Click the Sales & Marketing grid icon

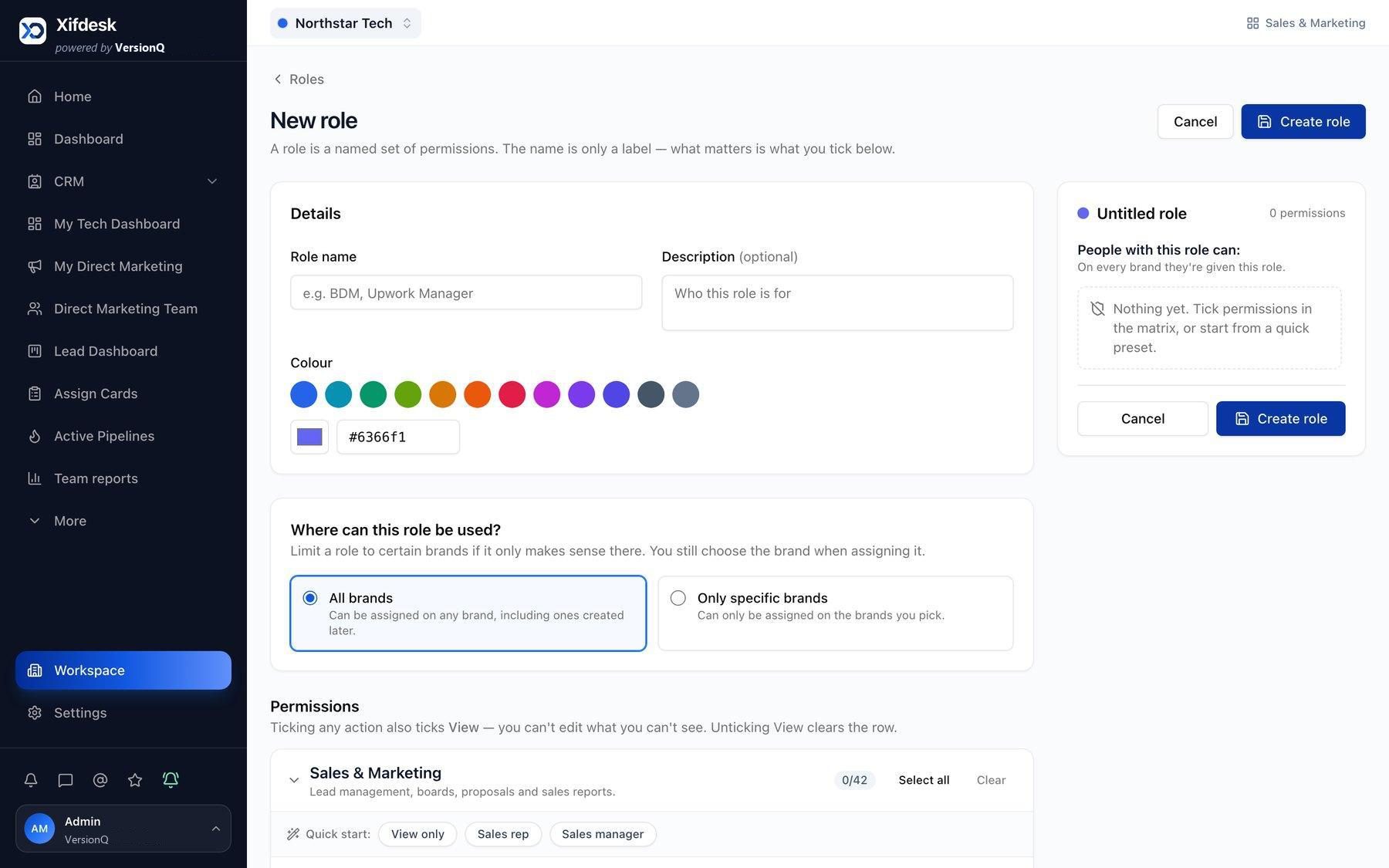1252,23
